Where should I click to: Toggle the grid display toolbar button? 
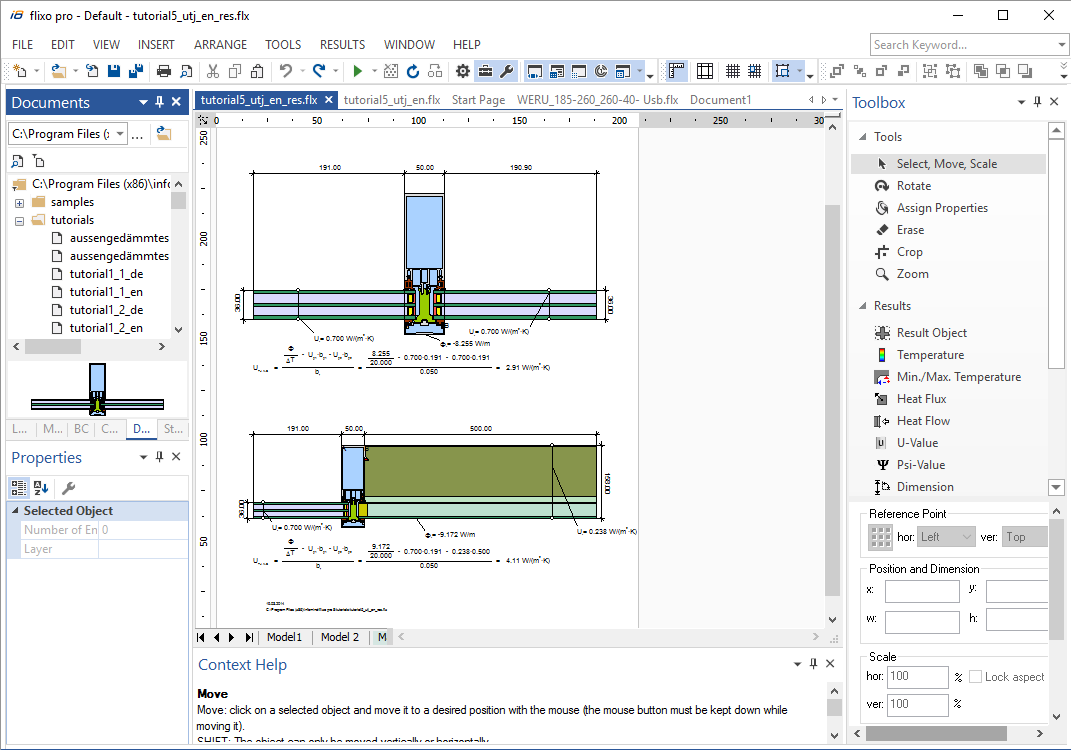[733, 71]
